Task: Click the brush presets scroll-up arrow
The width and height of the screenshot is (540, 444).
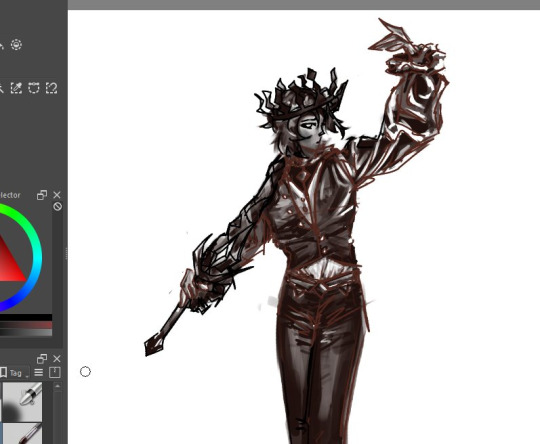Action: 58,386
